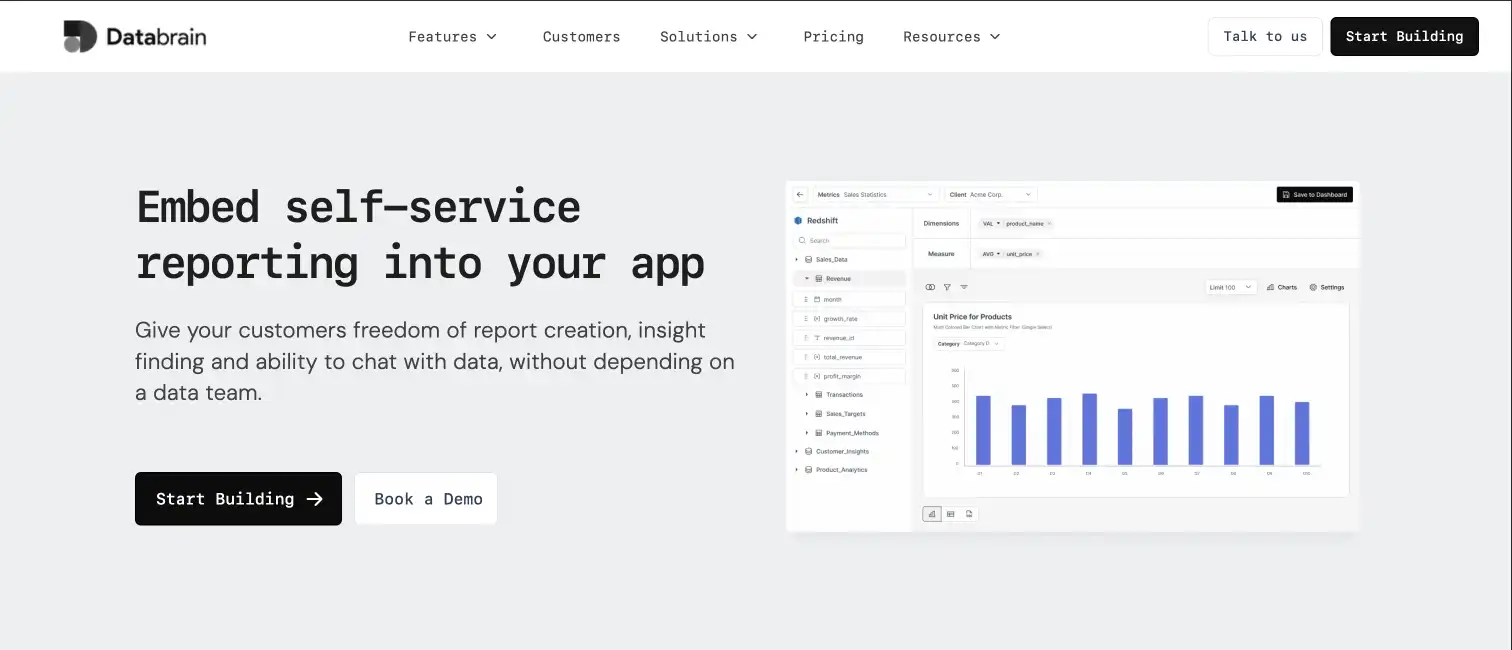
Task: Open the filter funnel icon
Action: [x=947, y=287]
